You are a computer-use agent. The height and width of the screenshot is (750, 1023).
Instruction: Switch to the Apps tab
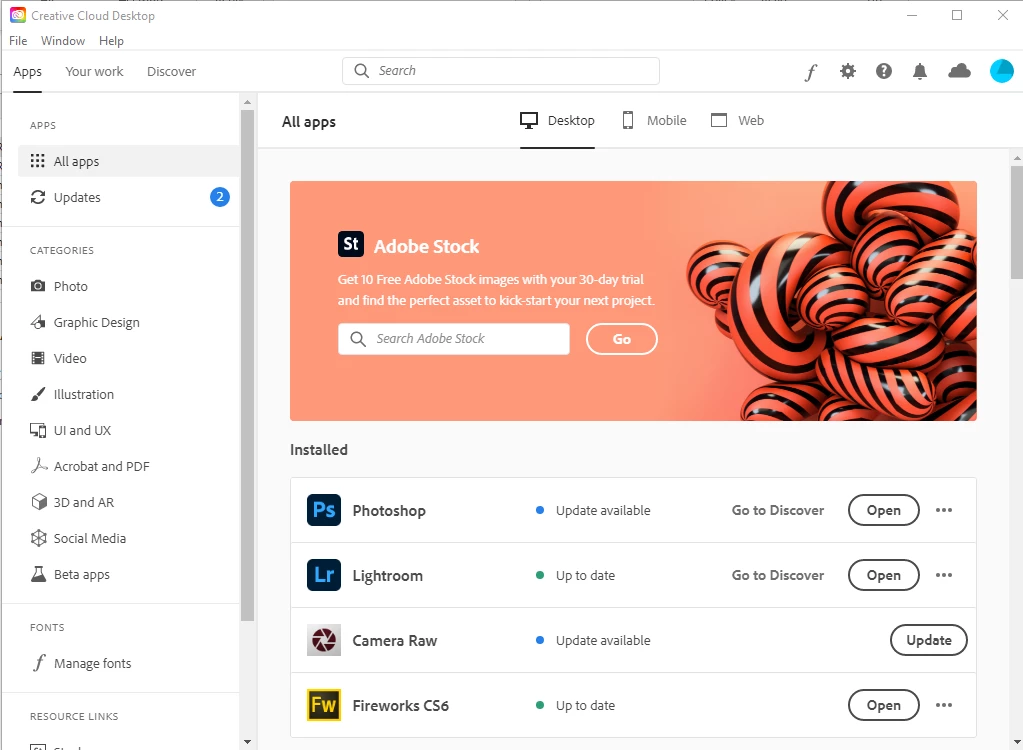click(x=27, y=71)
